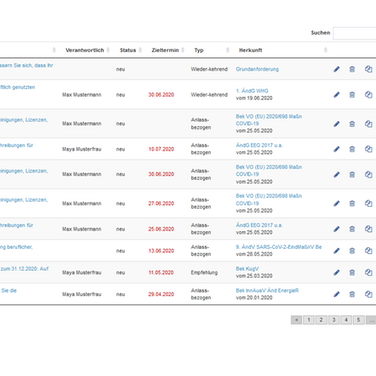376x376 pixels.
Task: Edit the row due 27.06.2020
Action: [x=337, y=203]
